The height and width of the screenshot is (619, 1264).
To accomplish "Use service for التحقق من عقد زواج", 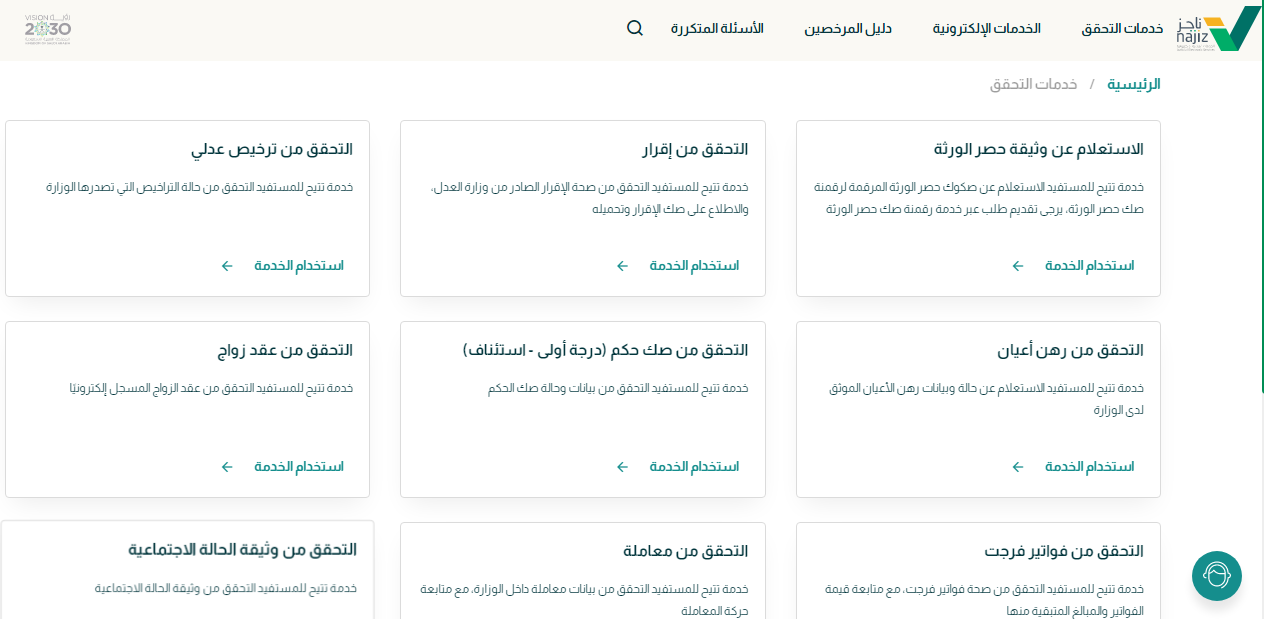I will (x=298, y=467).
